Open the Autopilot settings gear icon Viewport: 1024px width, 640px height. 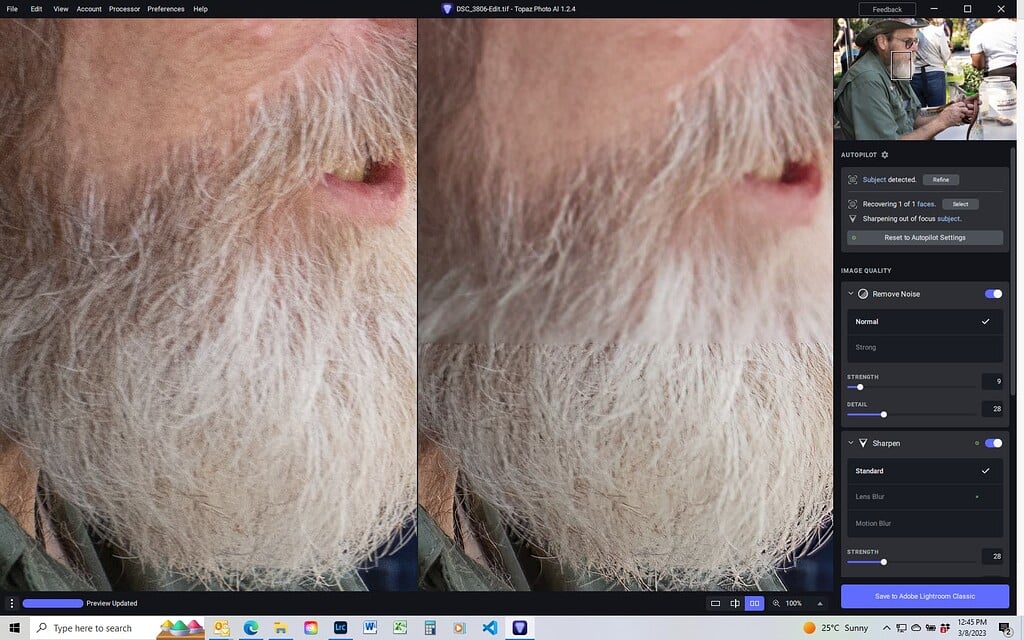tap(884, 154)
